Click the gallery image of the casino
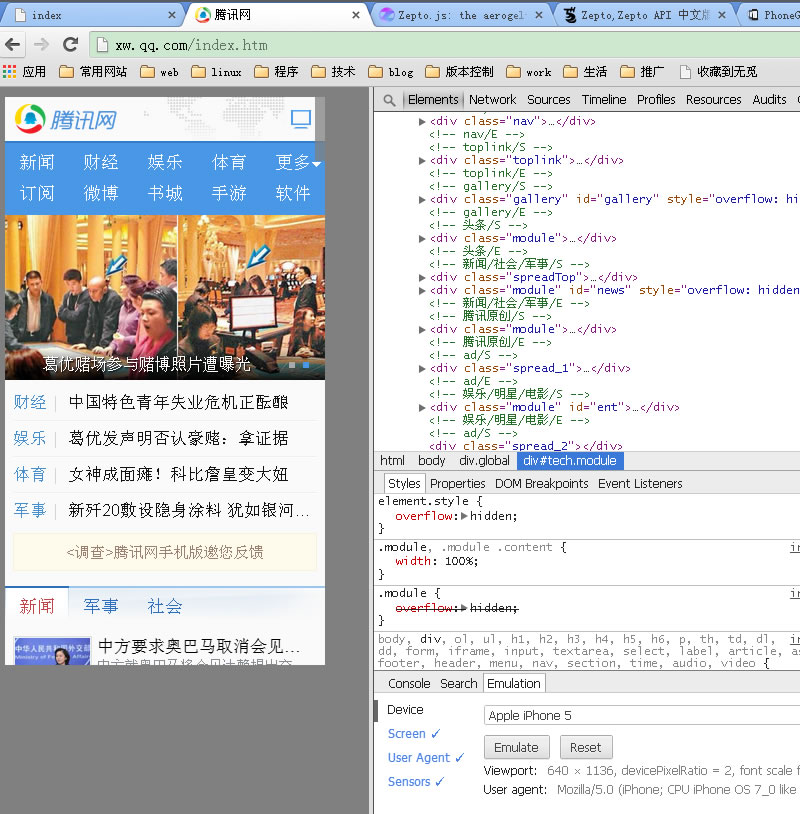800x814 pixels. 165,296
